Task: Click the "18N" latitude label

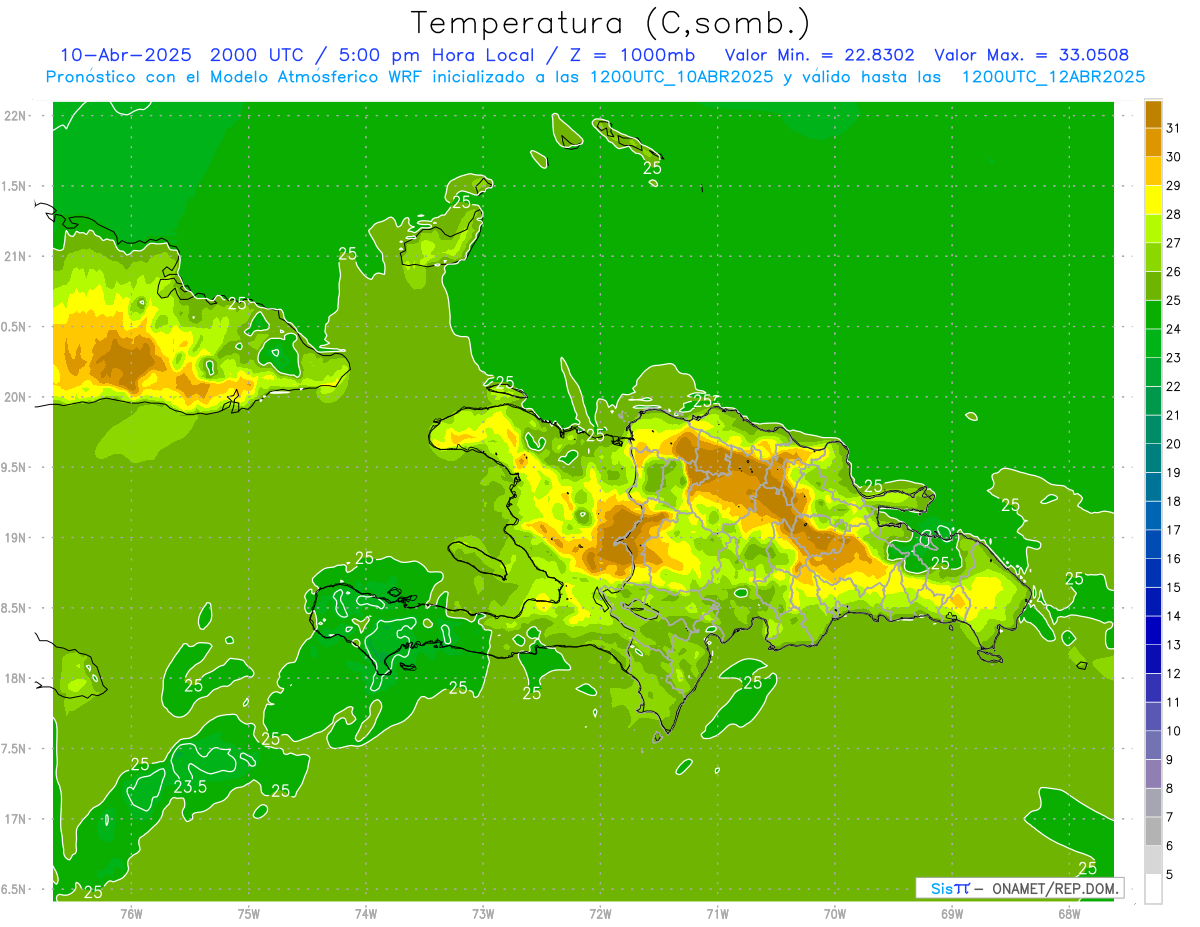Action: (16, 678)
